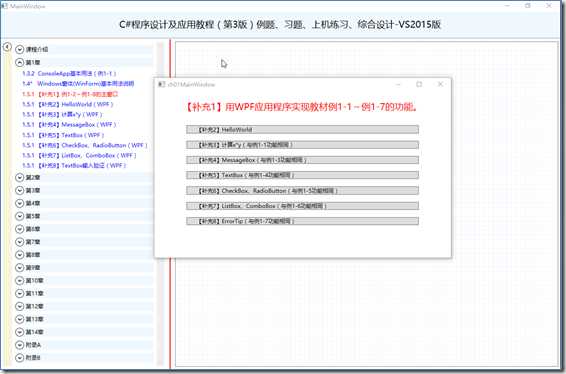Expand the 课程介绍 section

(19, 49)
